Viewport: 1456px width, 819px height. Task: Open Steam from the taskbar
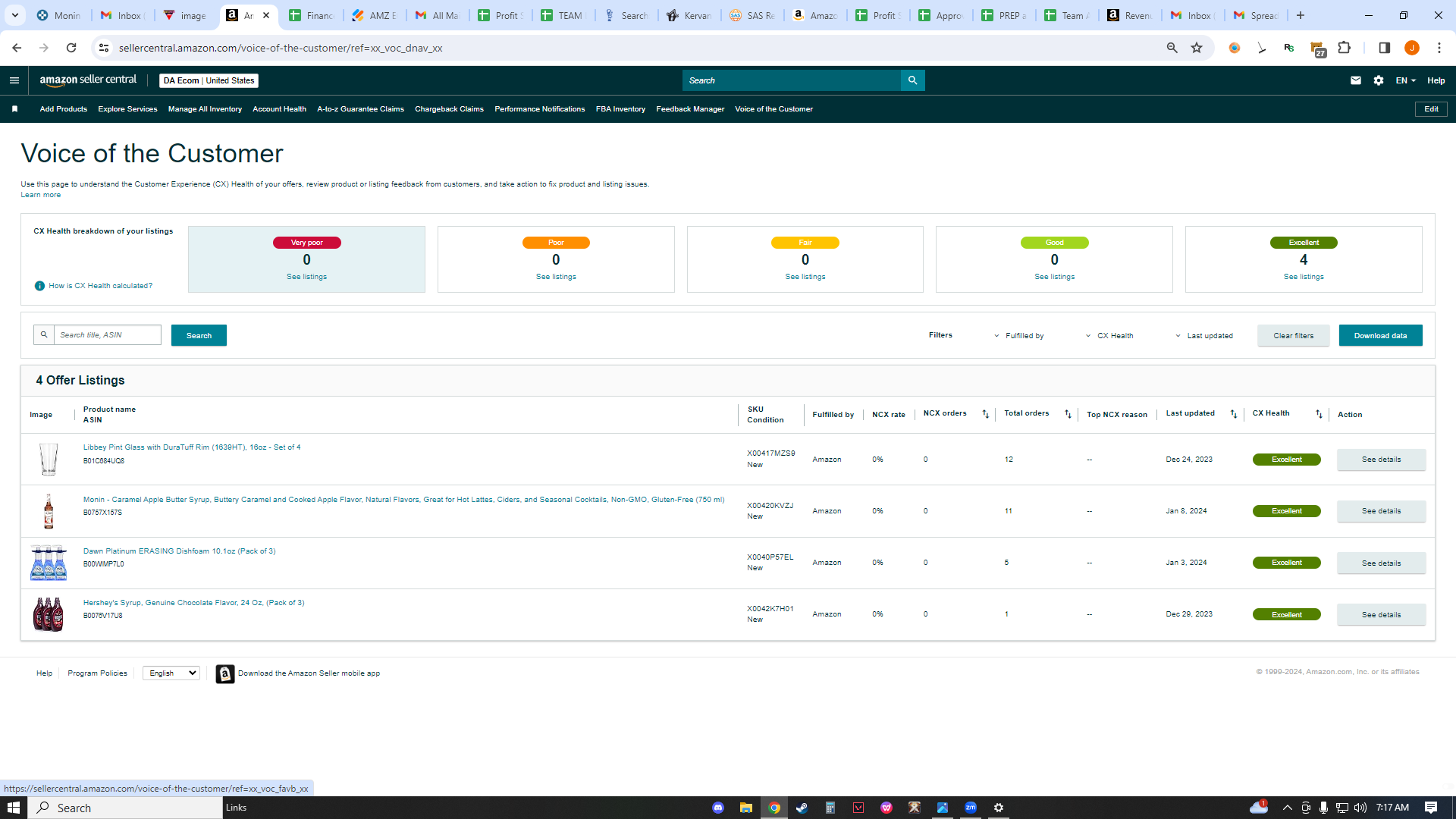pyautogui.click(x=802, y=808)
